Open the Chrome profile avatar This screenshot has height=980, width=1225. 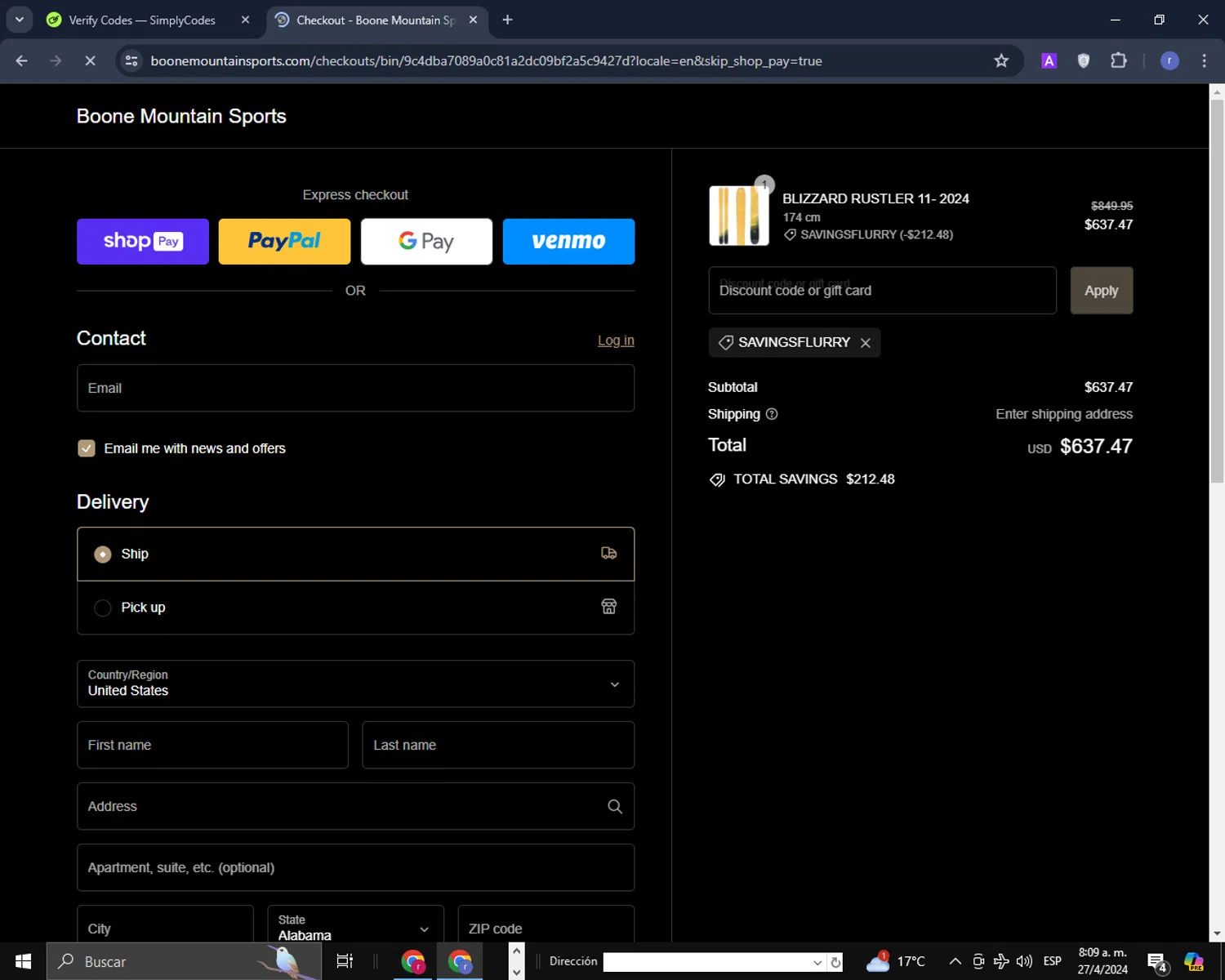click(1169, 60)
